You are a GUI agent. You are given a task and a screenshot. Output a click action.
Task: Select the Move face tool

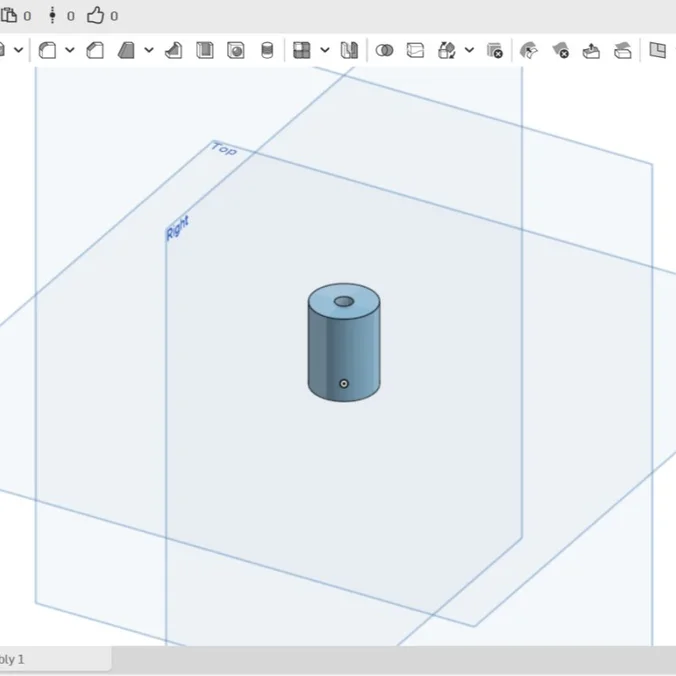[x=592, y=50]
